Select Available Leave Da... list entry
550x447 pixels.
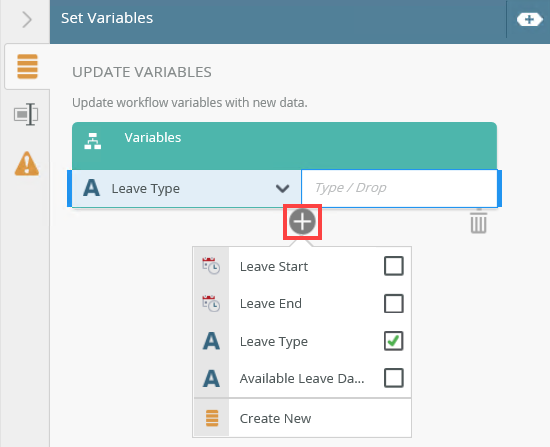coord(302,378)
